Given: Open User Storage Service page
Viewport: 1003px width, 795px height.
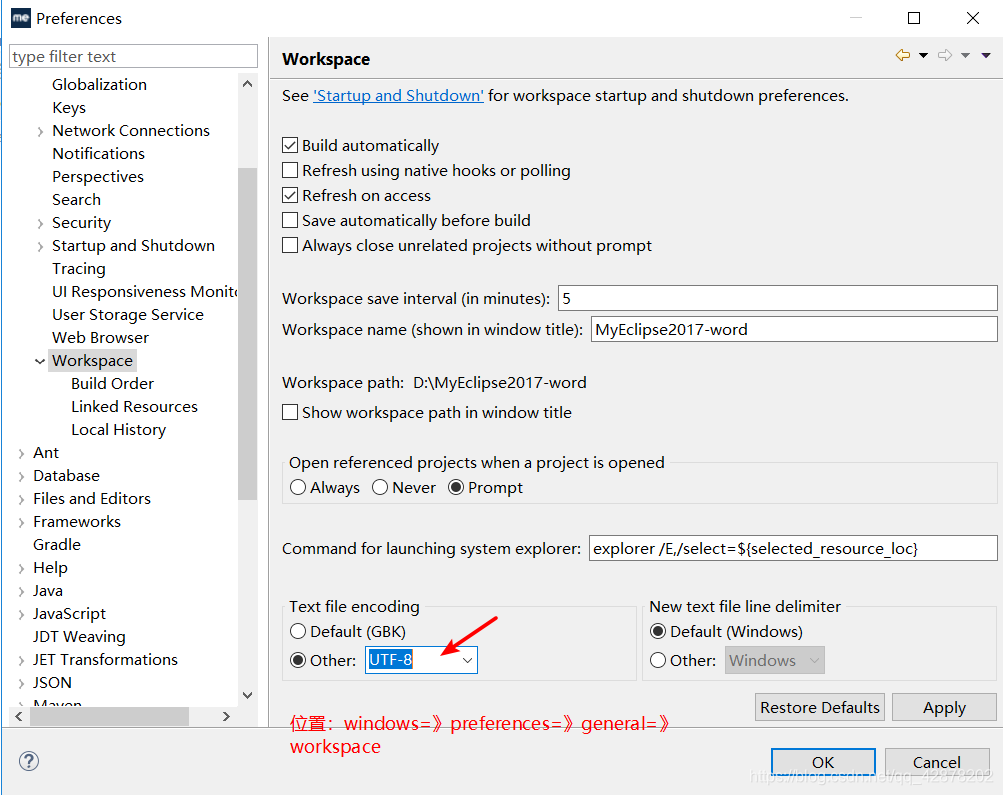Looking at the screenshot, I should (x=128, y=315).
